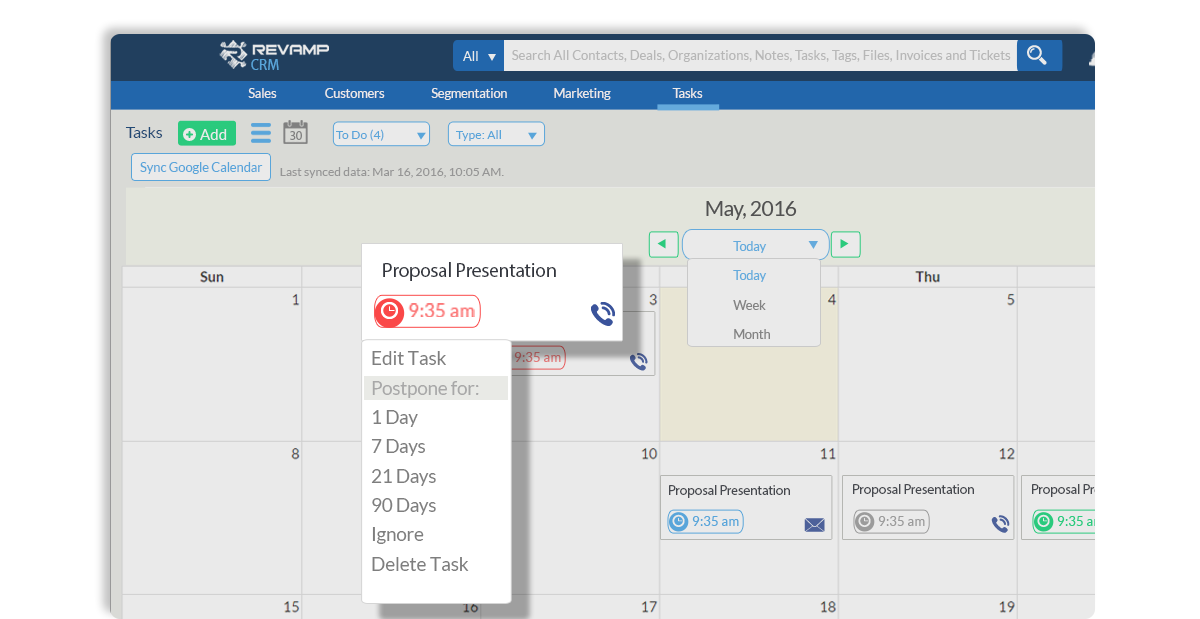1200x619 pixels.
Task: Click the magnifier search button
Action: pos(1039,55)
